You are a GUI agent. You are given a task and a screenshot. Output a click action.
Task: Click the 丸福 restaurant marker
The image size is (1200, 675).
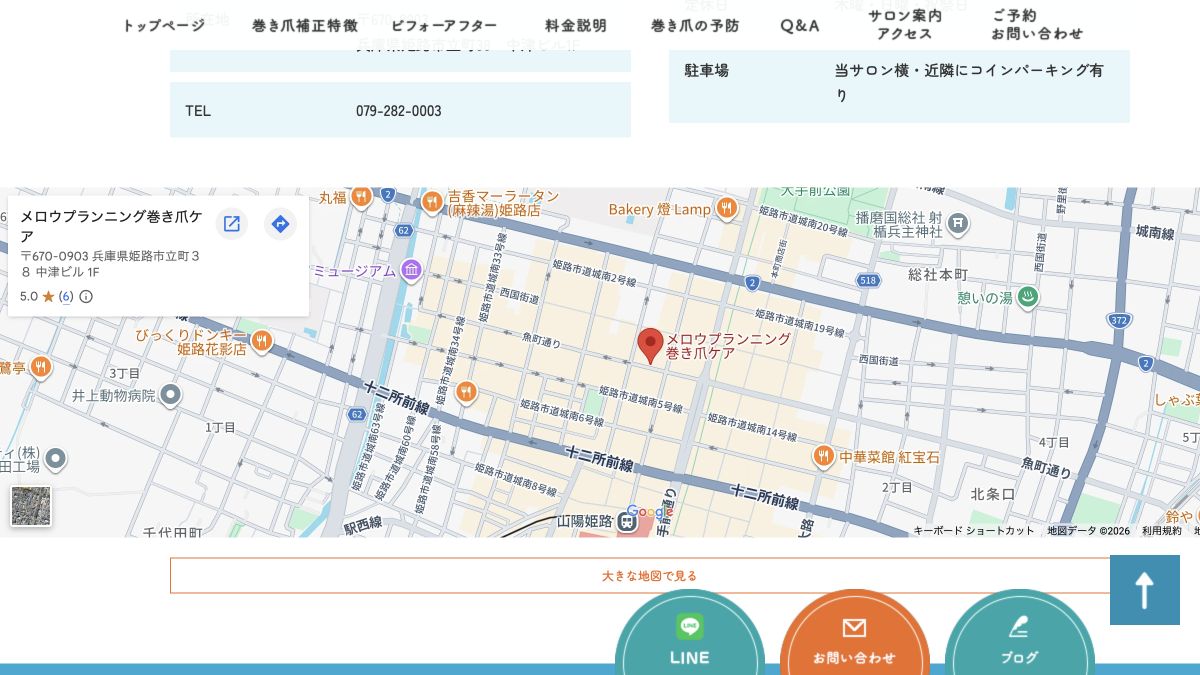361,196
